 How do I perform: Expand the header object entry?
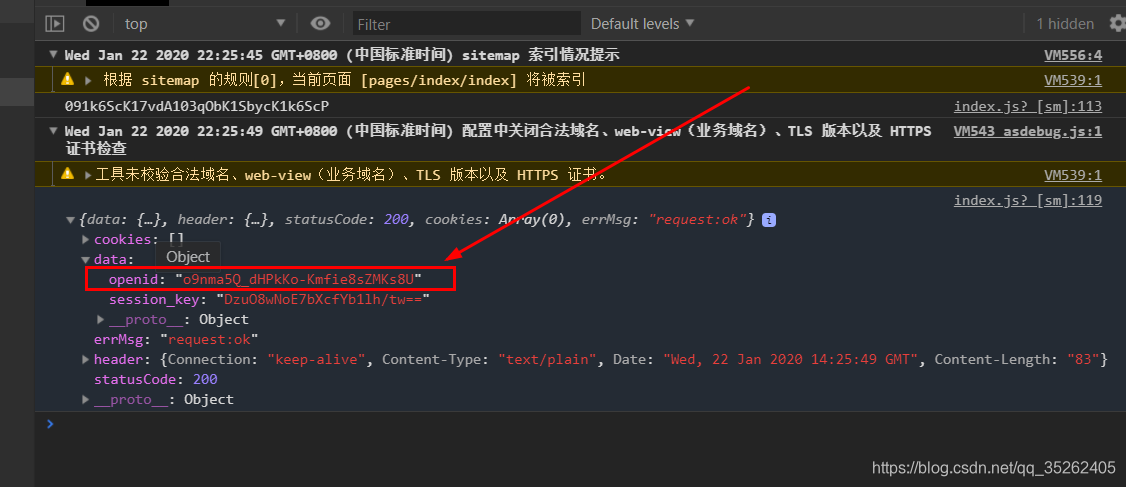point(85,359)
